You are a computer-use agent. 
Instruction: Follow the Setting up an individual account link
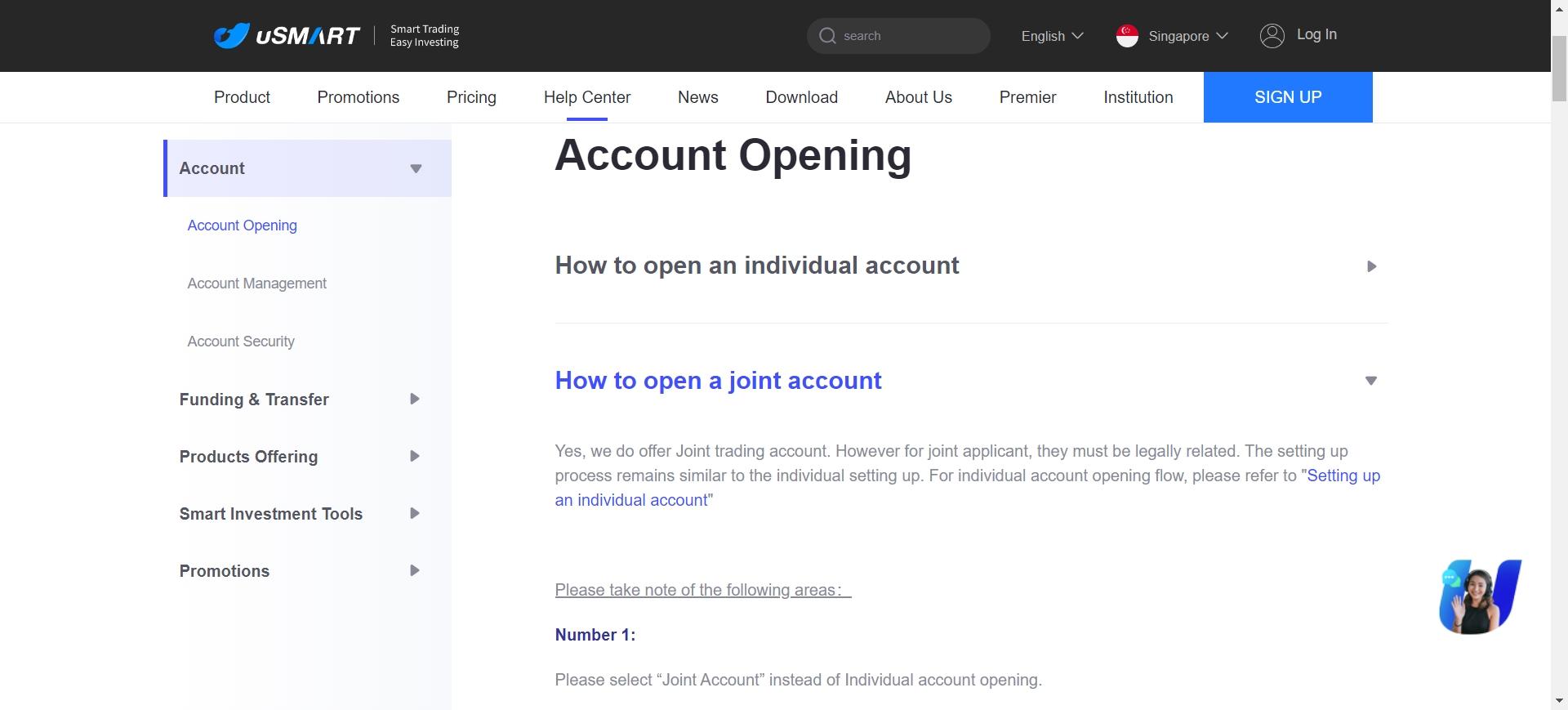point(968,488)
